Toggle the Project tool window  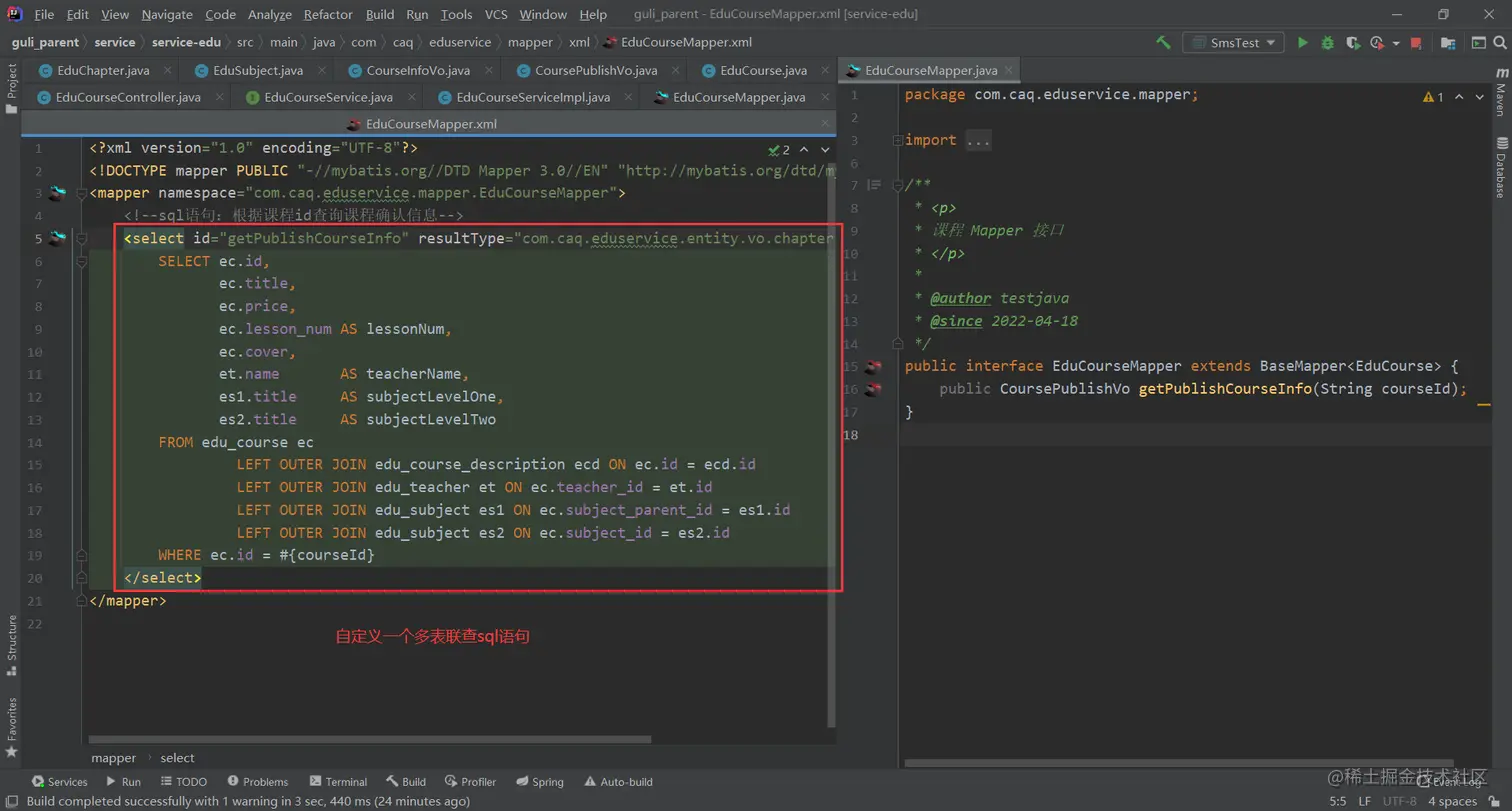pyautogui.click(x=11, y=88)
